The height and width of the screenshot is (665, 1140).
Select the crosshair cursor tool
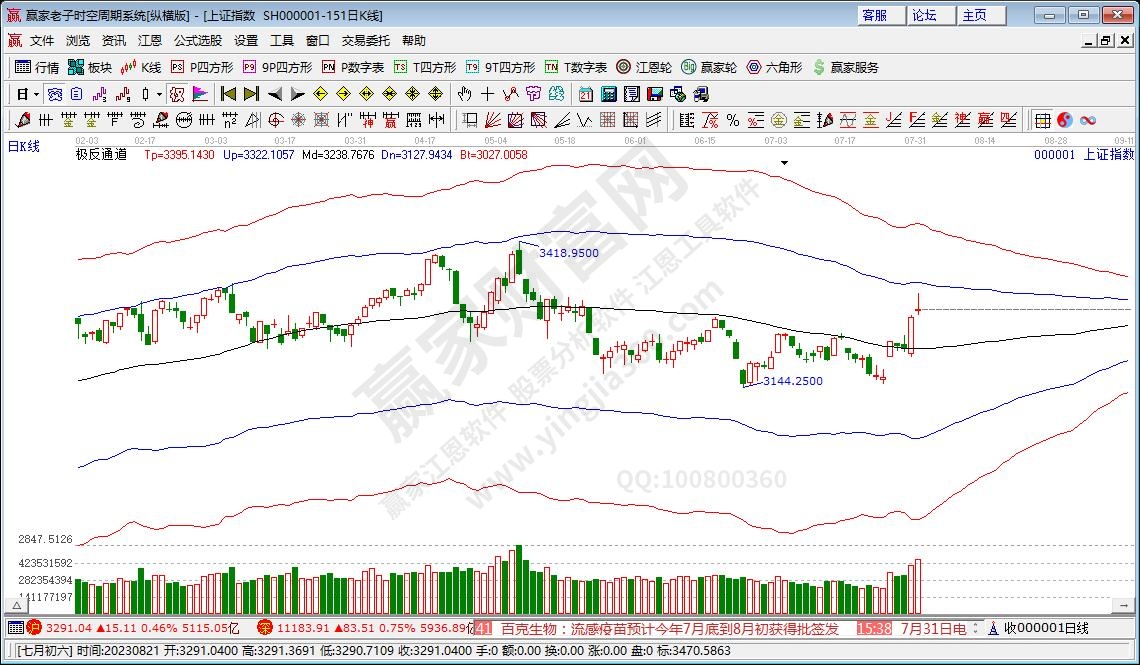(487, 94)
